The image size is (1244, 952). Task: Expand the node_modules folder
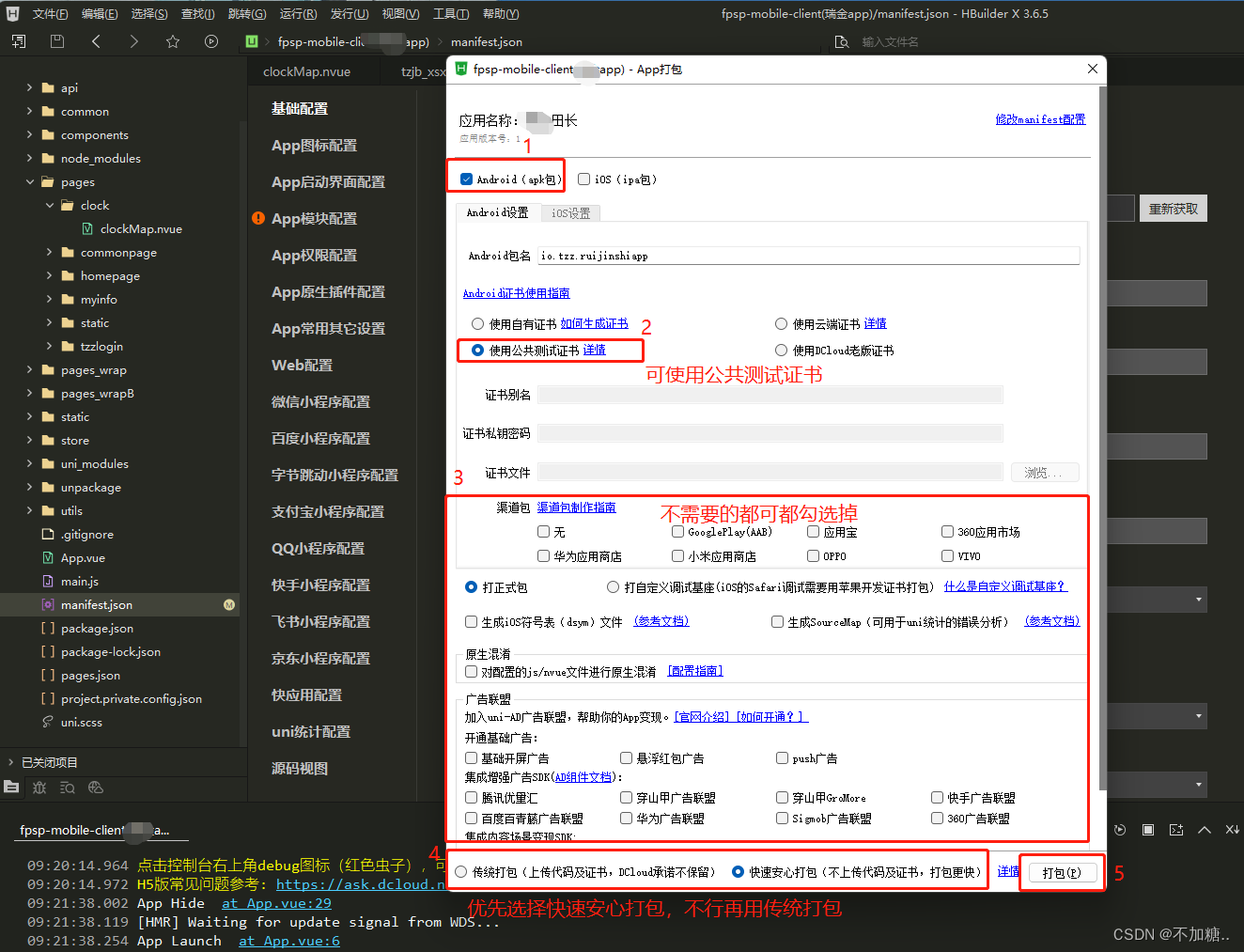[x=29, y=158]
